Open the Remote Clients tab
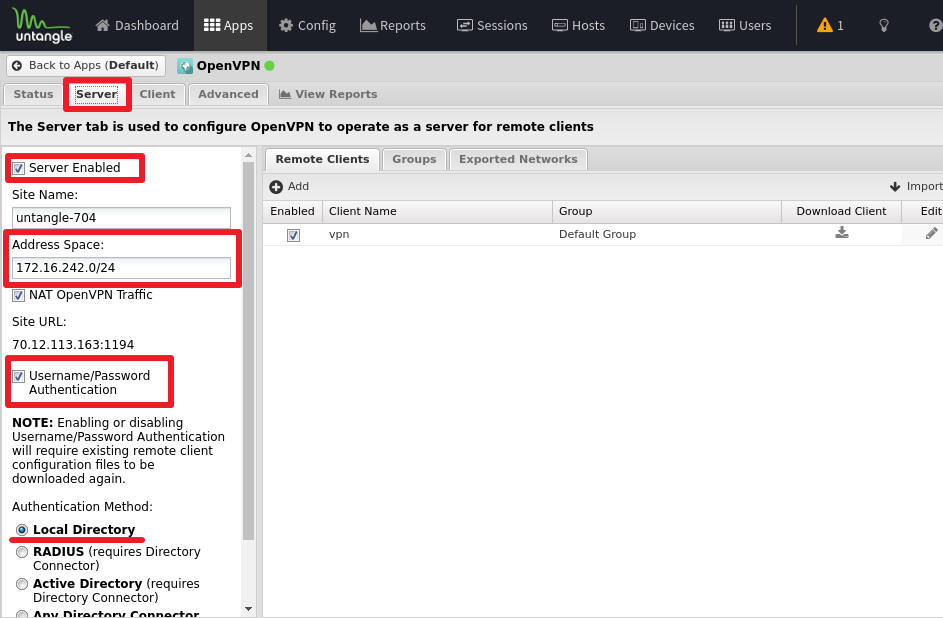 [x=322, y=159]
